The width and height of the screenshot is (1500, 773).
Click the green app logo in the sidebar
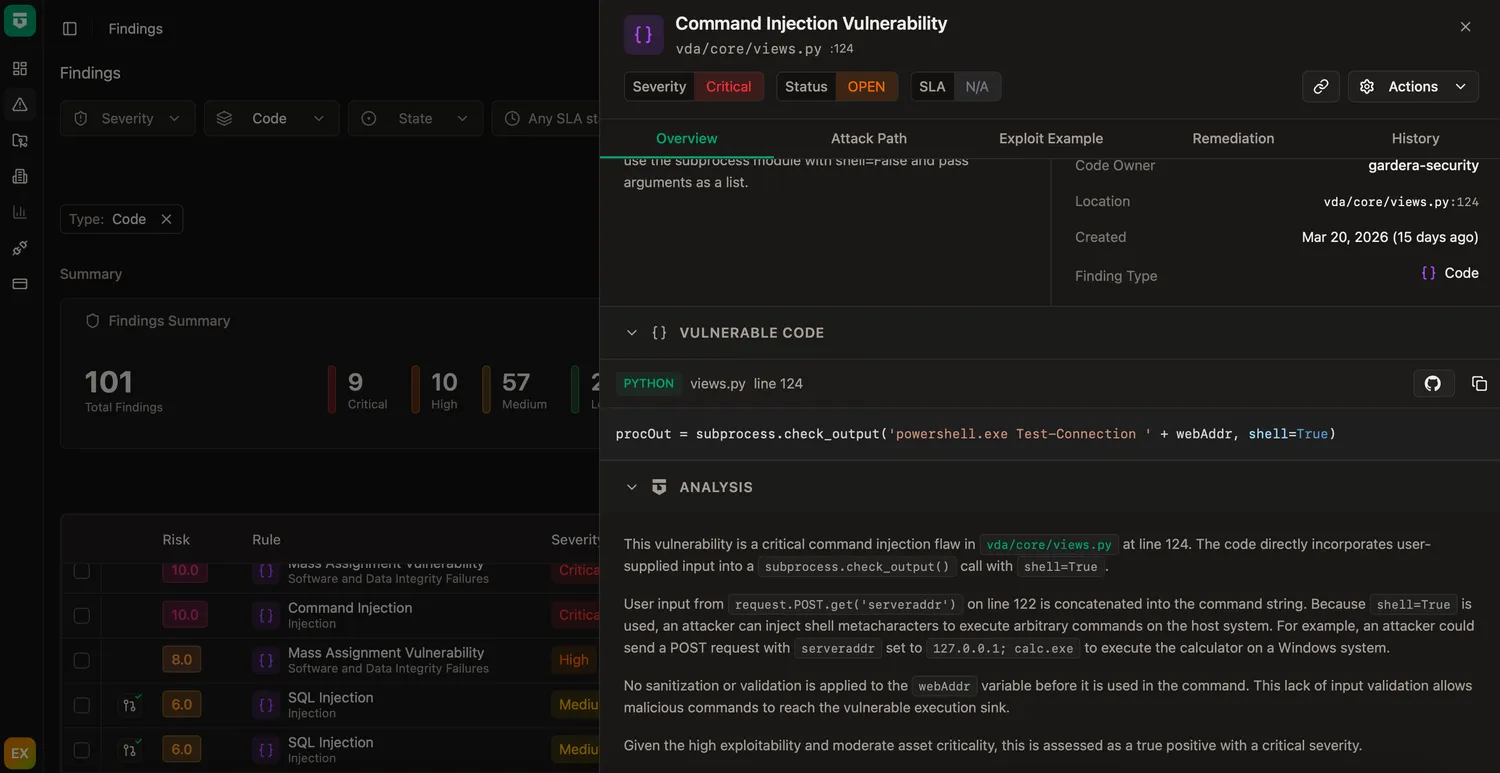(20, 20)
